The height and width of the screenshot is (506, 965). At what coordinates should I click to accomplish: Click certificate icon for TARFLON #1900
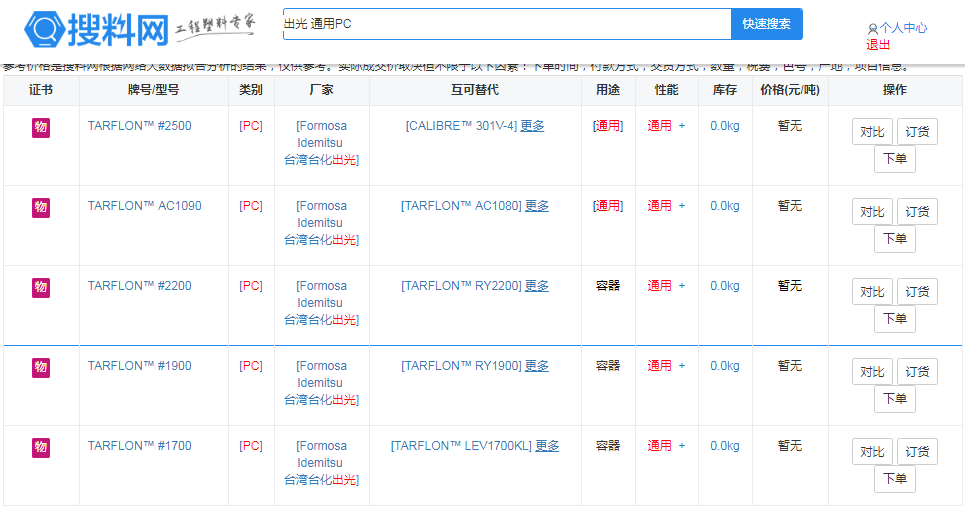click(41, 367)
